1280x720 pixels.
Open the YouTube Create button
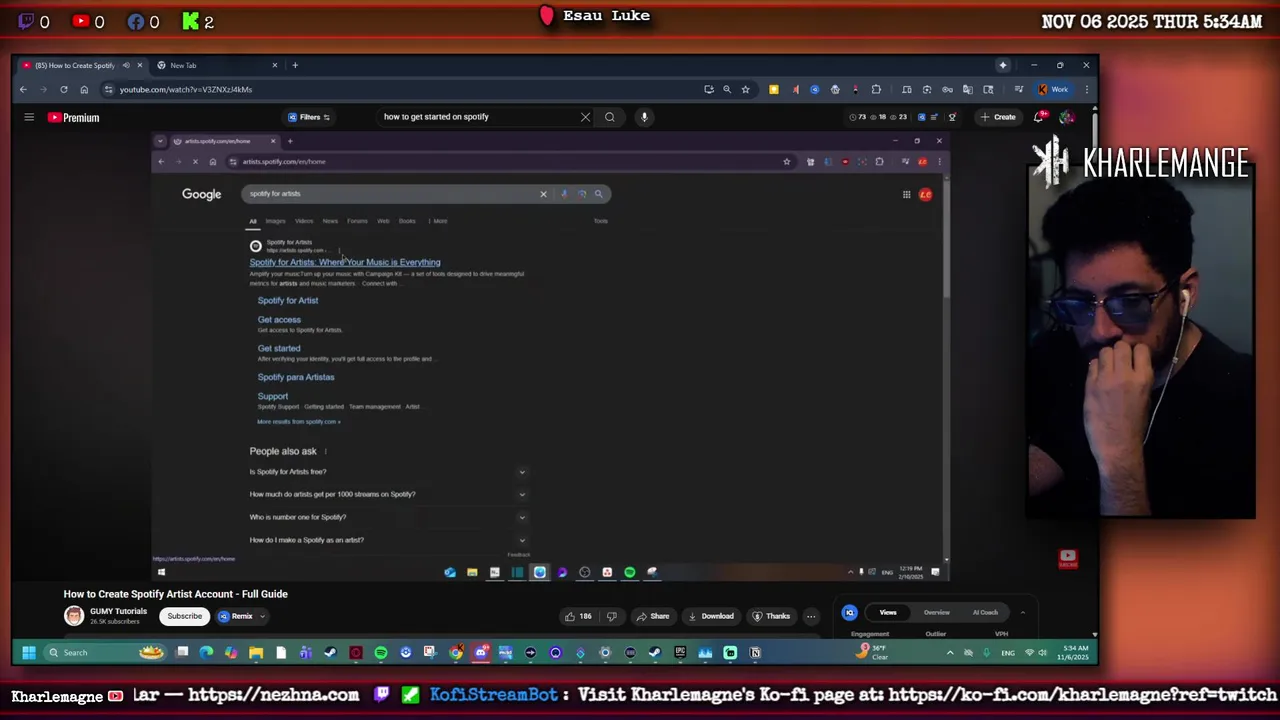click(998, 117)
